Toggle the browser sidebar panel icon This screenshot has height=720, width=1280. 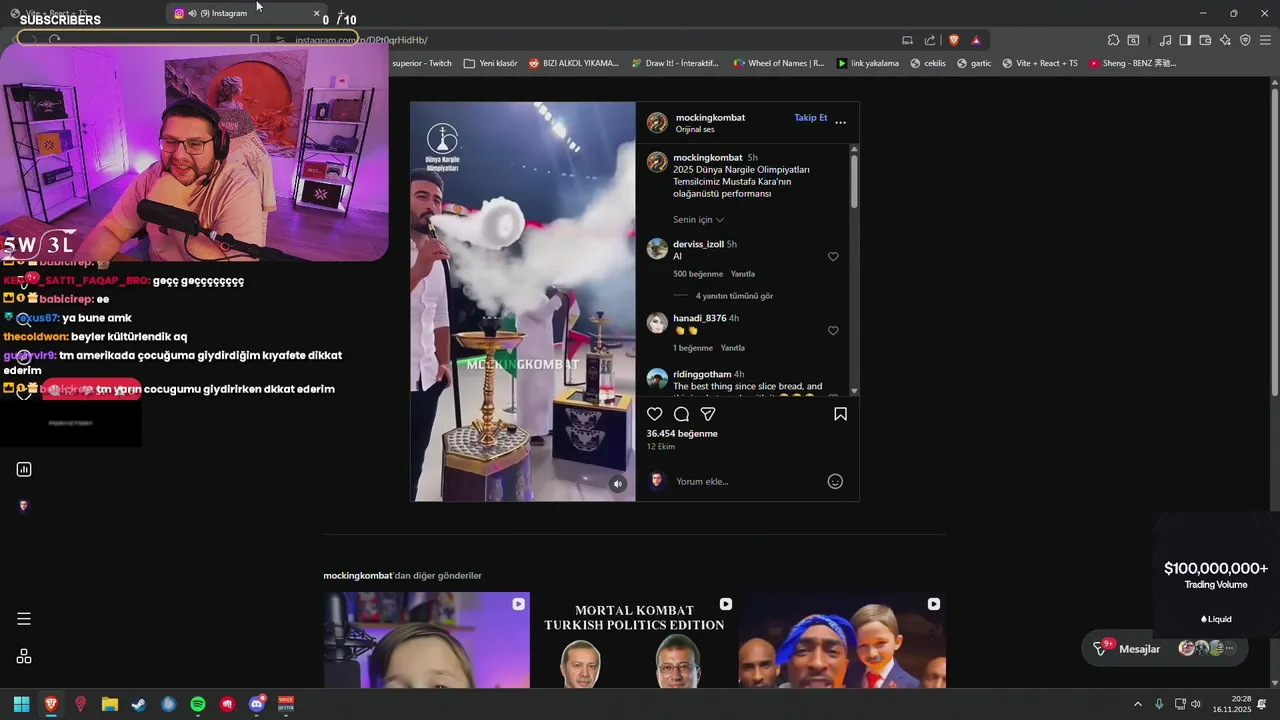coord(1185,40)
